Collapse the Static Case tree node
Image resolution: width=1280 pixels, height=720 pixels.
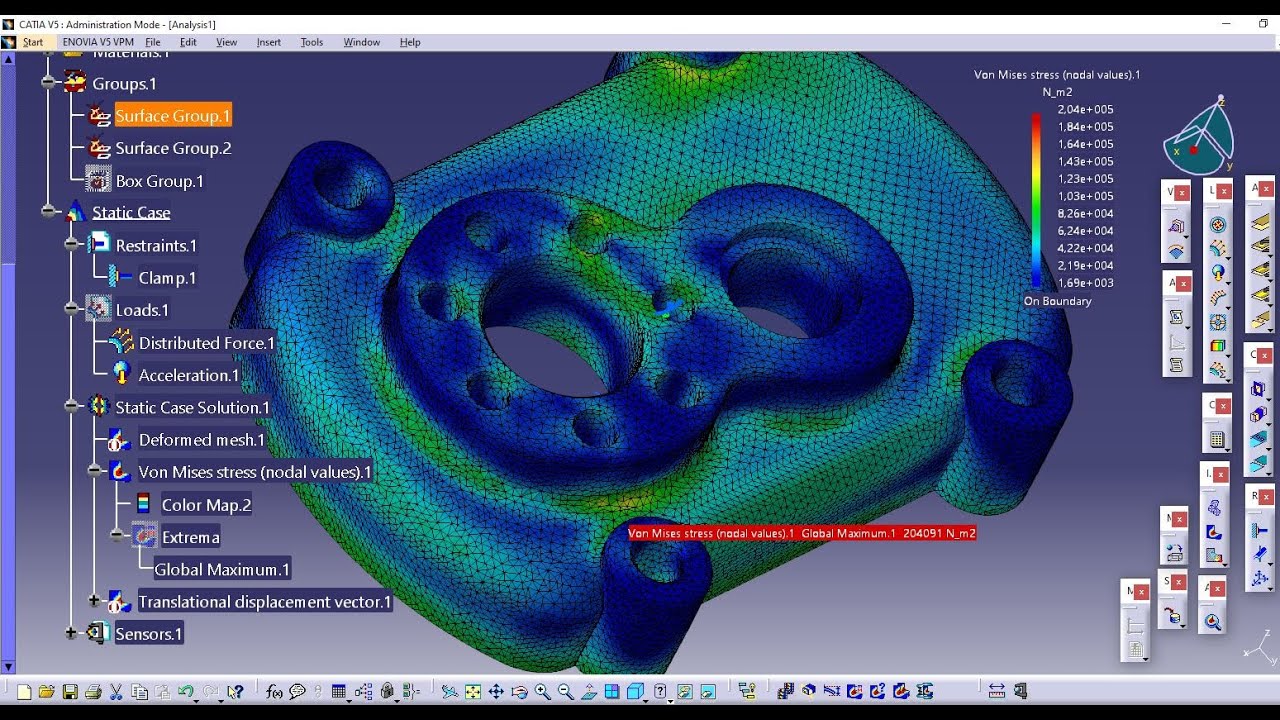48,212
